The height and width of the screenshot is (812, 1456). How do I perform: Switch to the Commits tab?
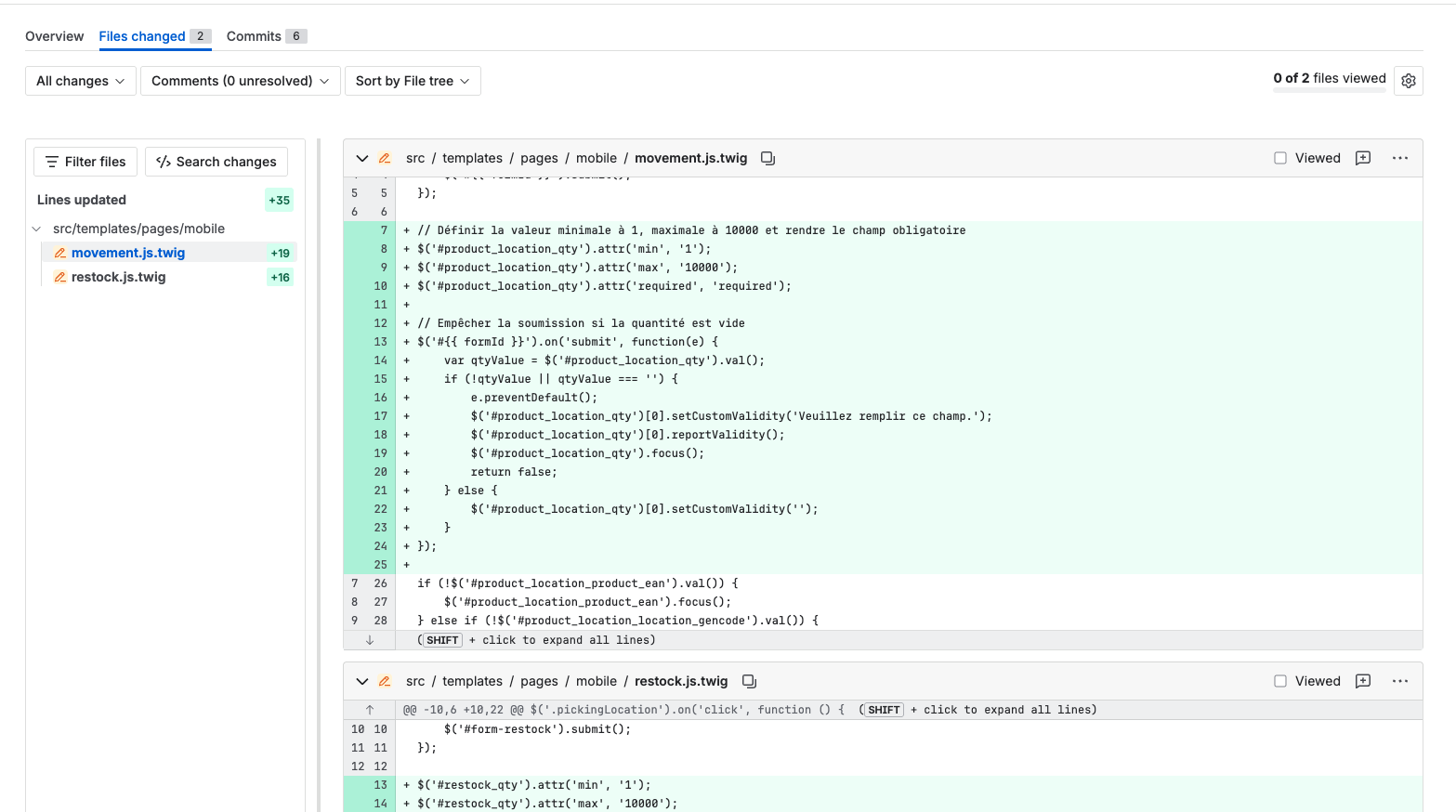coord(254,36)
